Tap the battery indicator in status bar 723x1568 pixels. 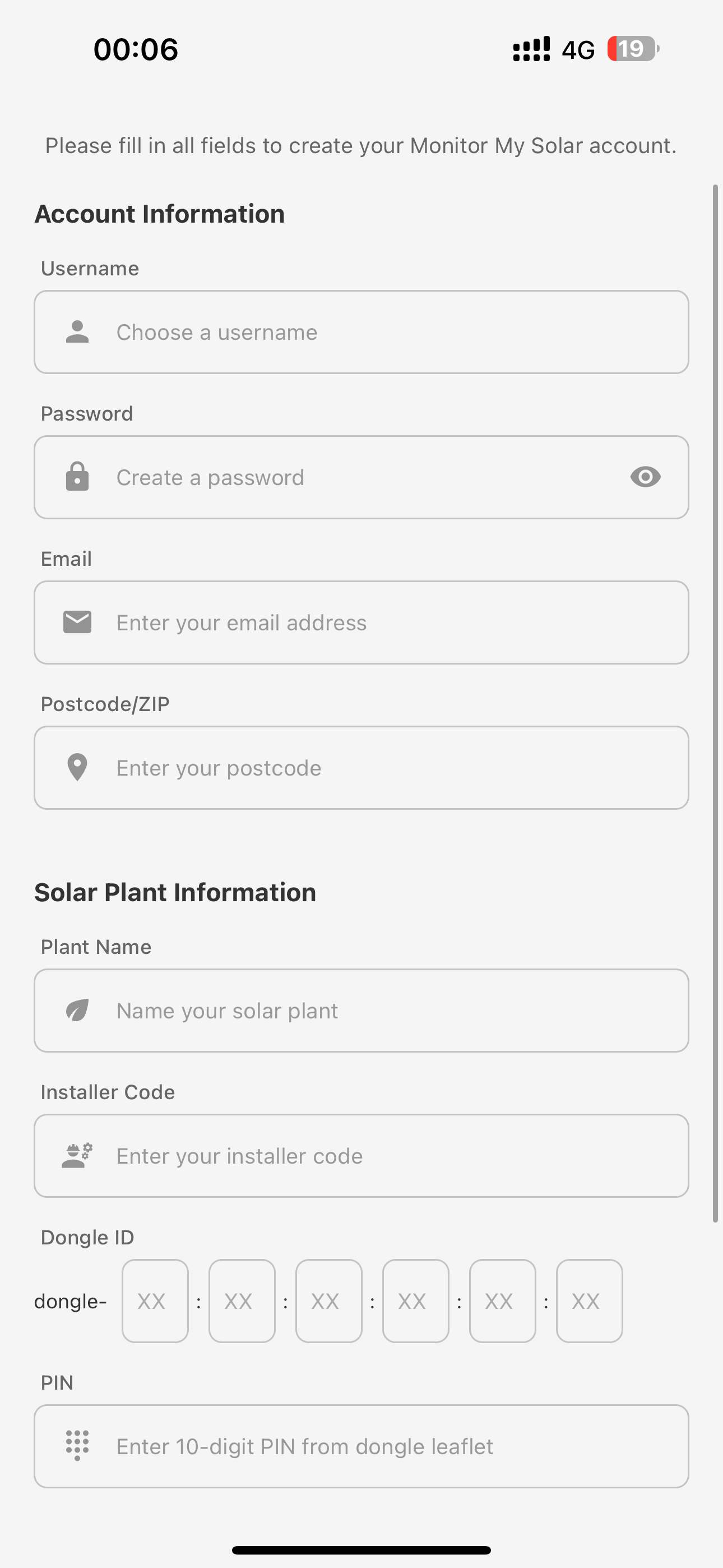[633, 49]
